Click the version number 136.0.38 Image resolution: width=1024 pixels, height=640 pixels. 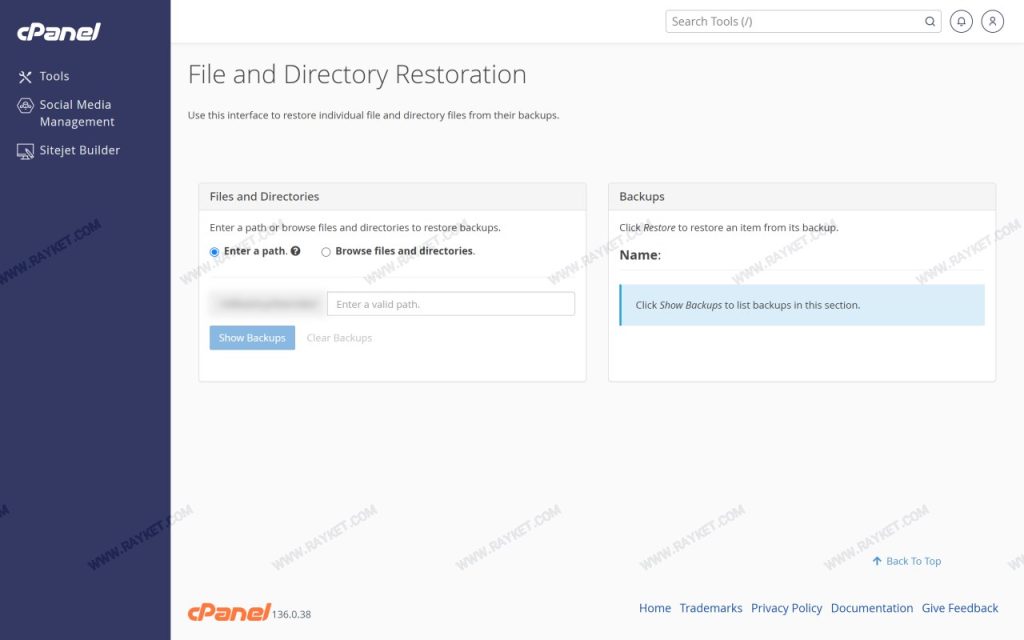[291, 615]
